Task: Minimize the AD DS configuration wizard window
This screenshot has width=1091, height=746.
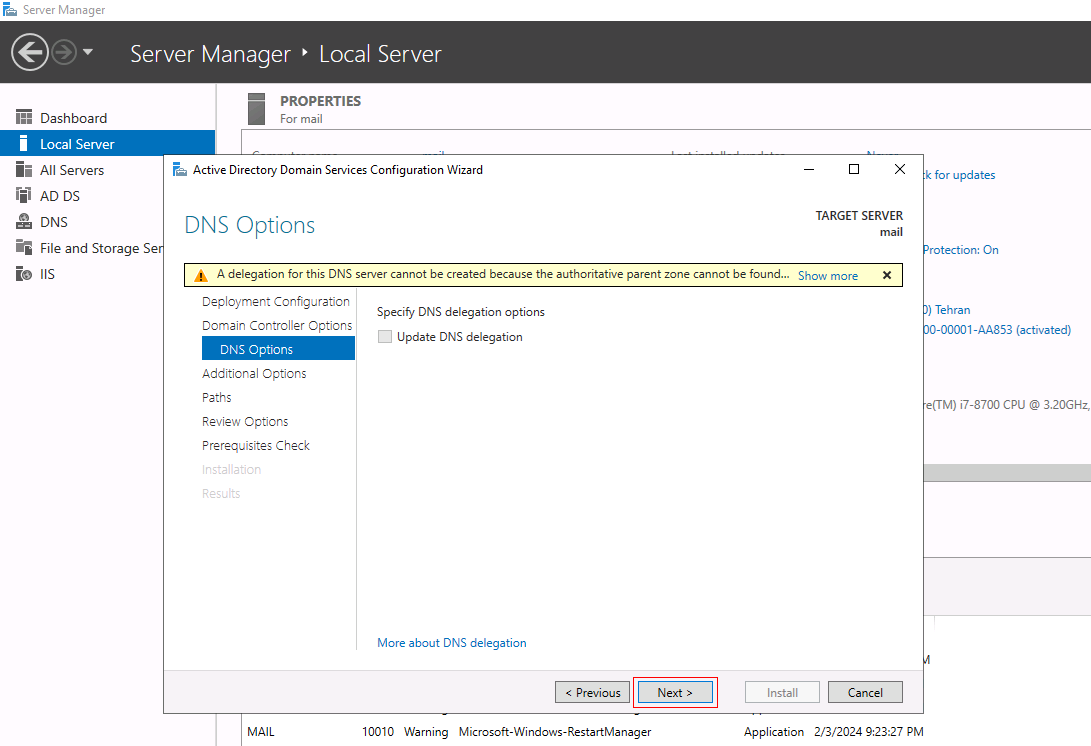Action: pos(809,169)
